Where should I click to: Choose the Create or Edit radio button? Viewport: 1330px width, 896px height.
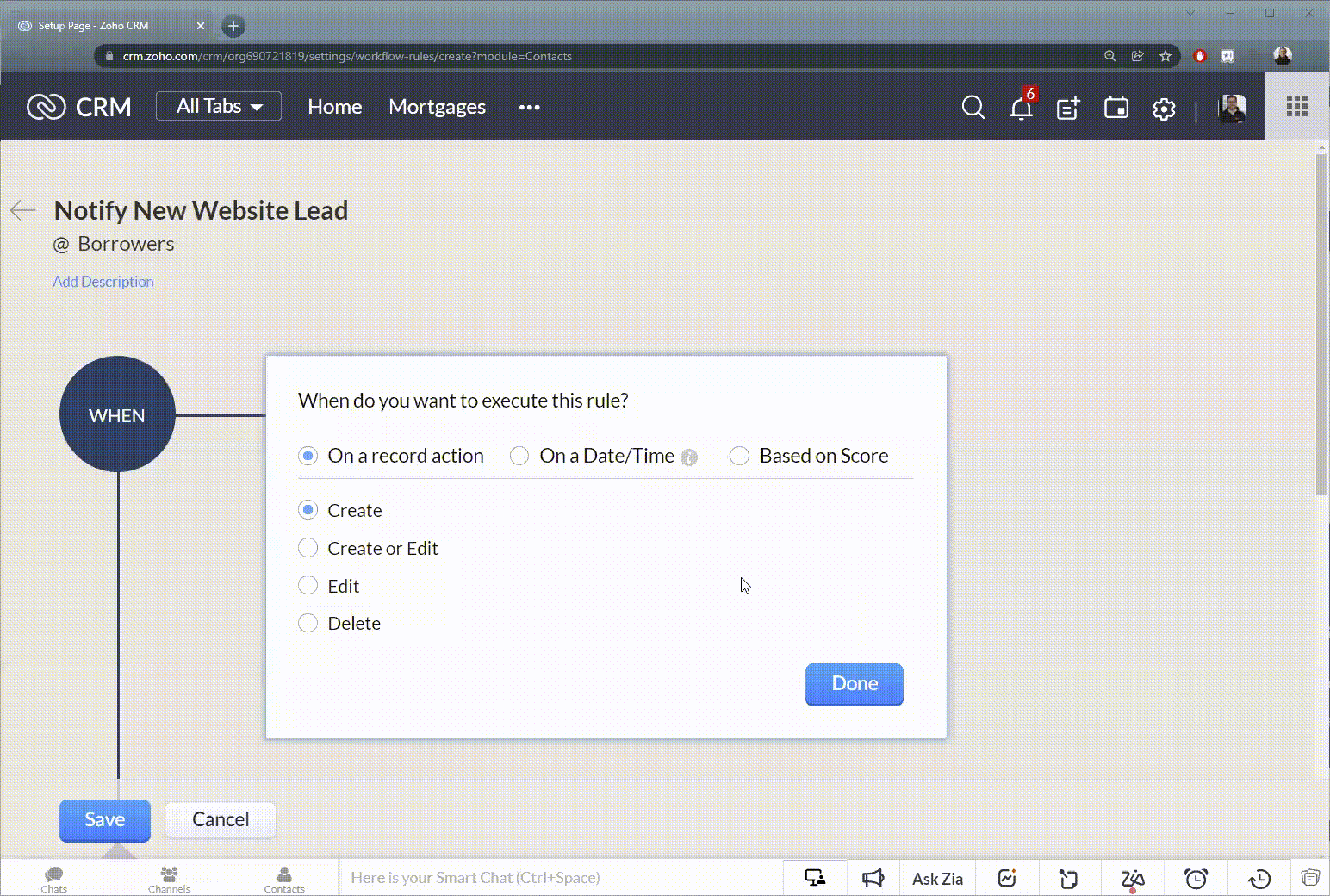coord(308,548)
